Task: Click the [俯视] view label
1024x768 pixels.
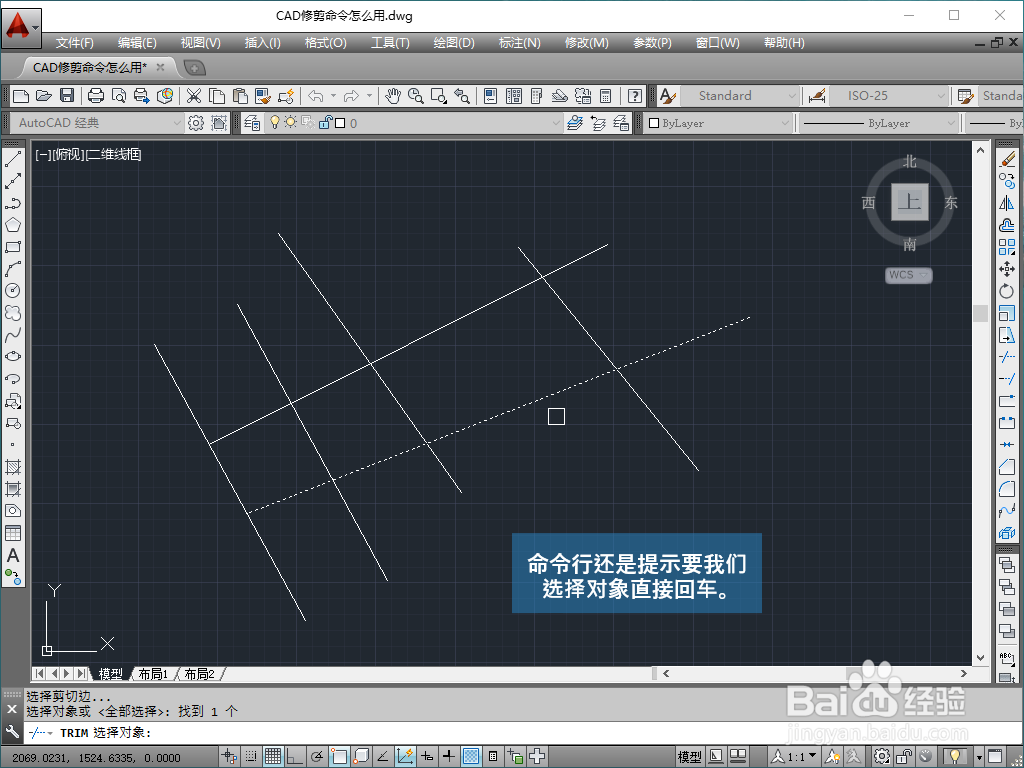Action: (68, 154)
